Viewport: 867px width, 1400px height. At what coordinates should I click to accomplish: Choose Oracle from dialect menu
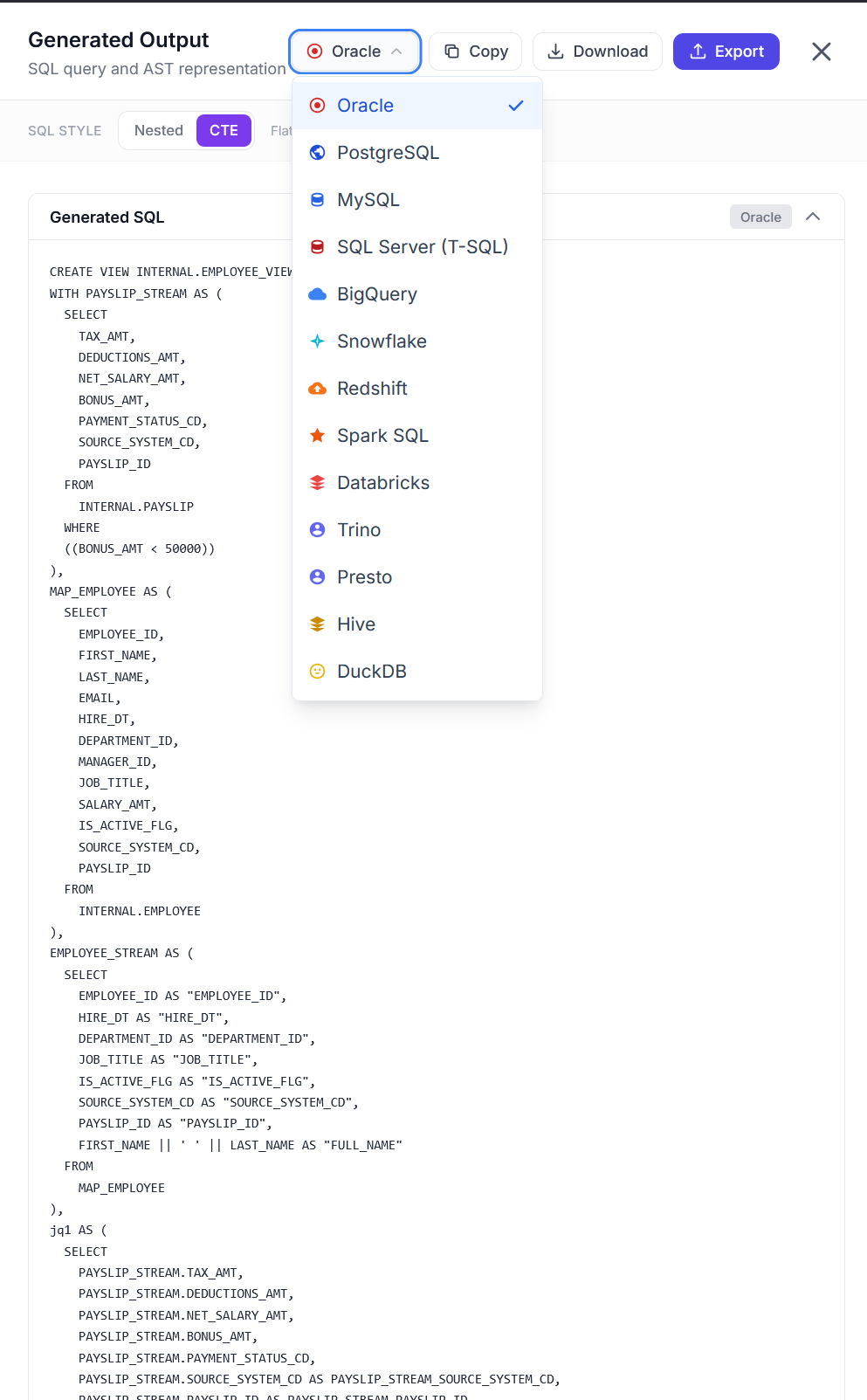(x=417, y=106)
